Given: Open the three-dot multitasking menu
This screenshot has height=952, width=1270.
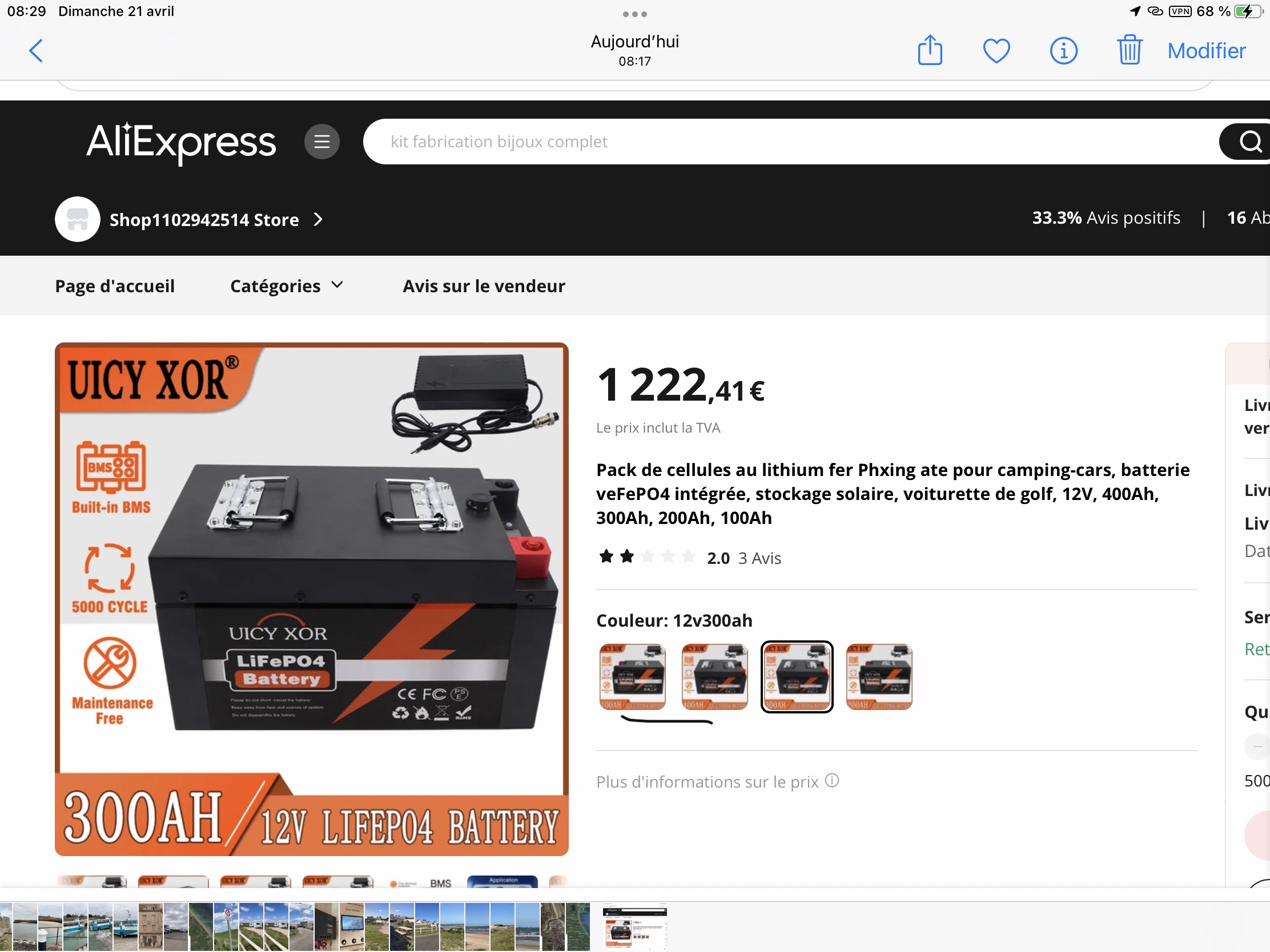Looking at the screenshot, I should 634,14.
